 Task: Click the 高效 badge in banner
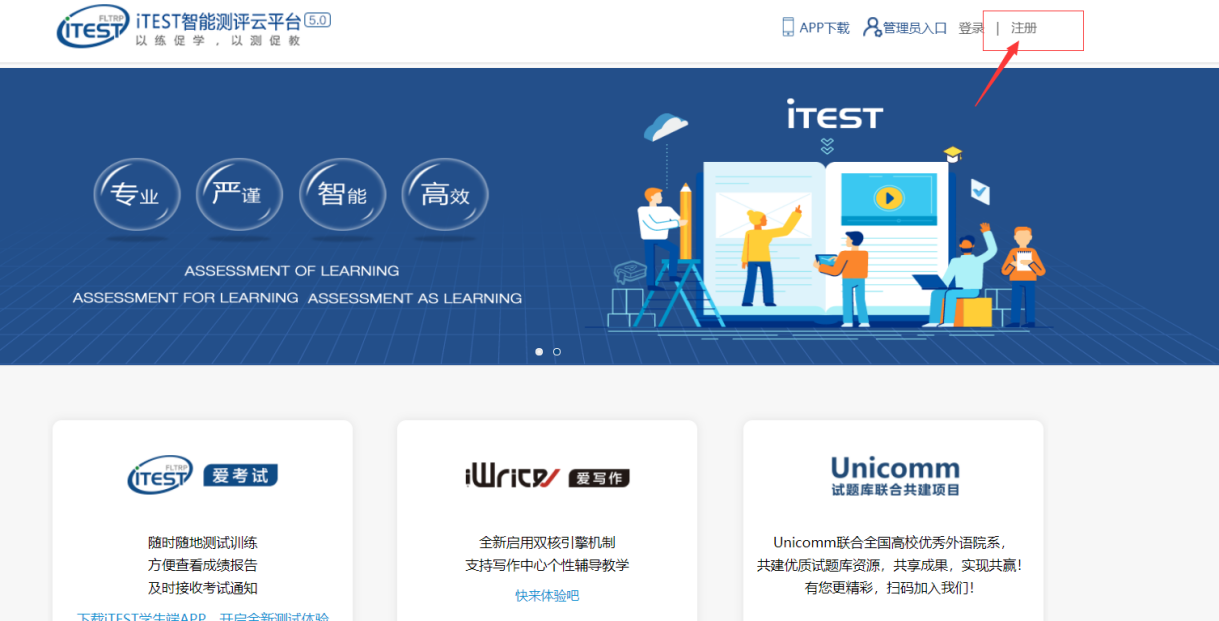(445, 195)
